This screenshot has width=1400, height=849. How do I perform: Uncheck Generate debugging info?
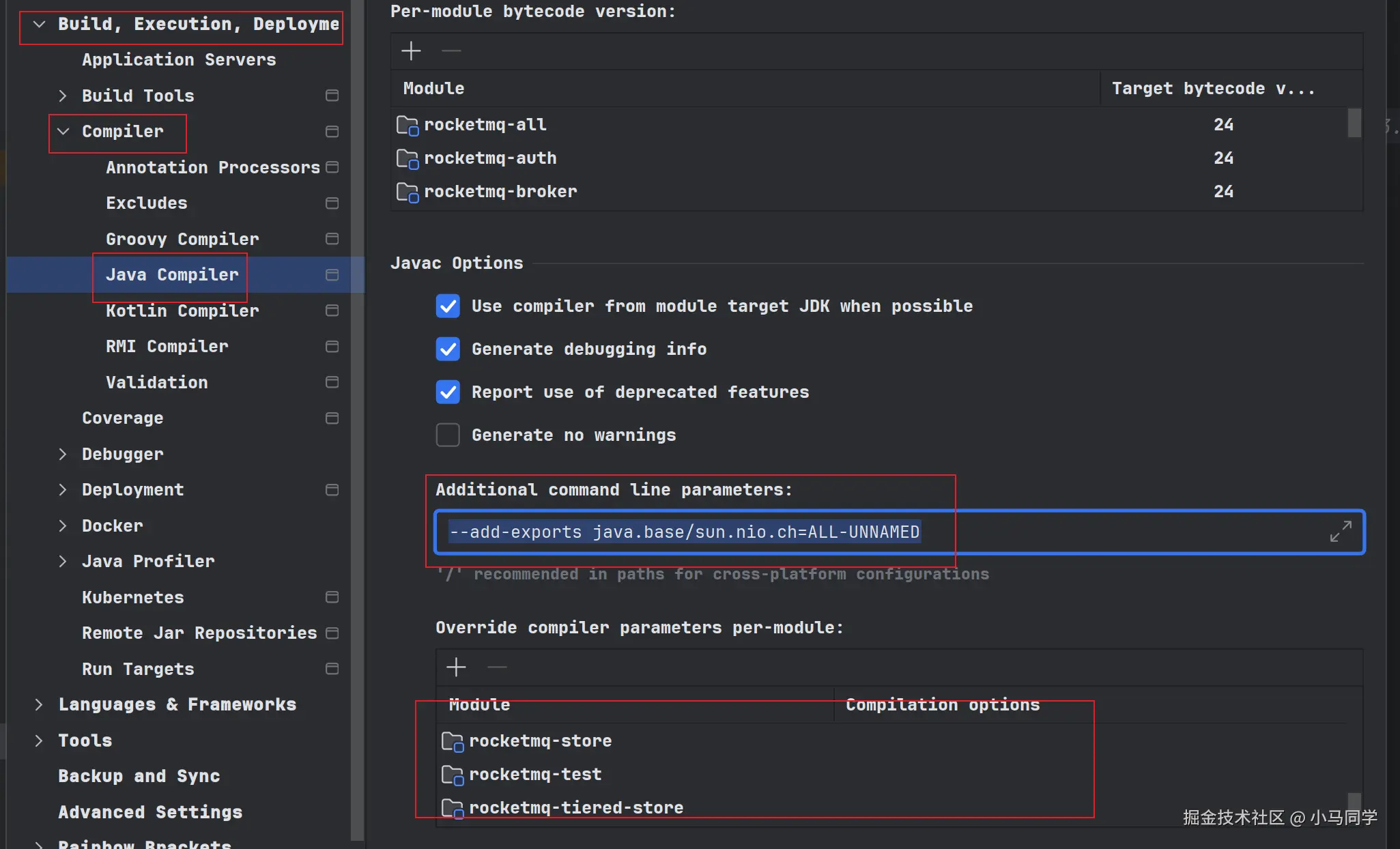point(448,349)
